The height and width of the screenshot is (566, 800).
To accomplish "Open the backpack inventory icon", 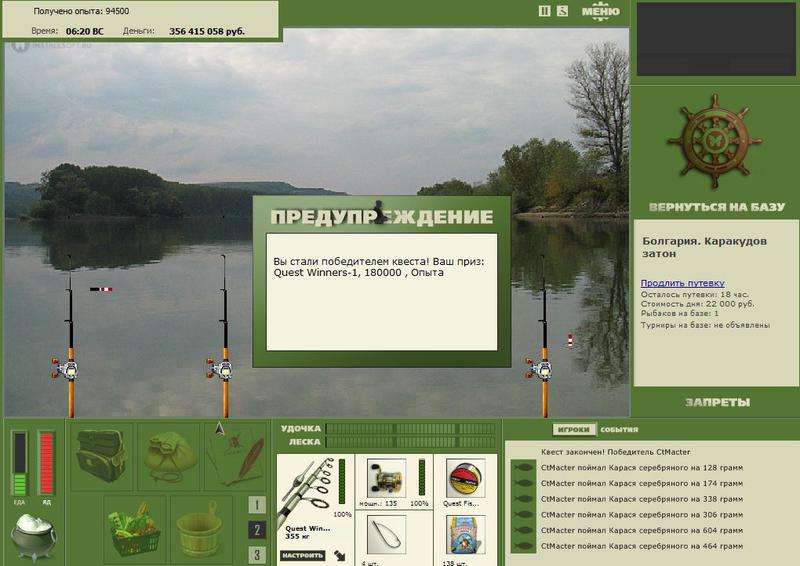I will click(x=101, y=455).
